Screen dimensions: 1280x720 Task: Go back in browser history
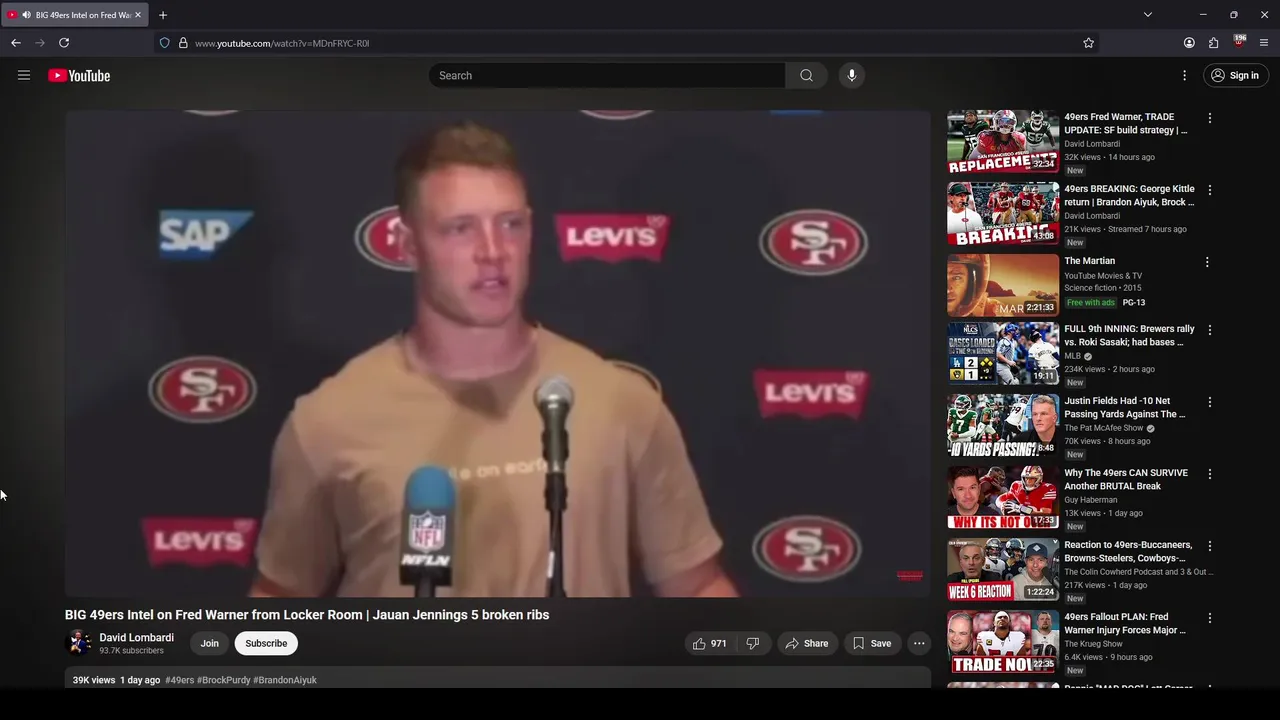coord(16,43)
